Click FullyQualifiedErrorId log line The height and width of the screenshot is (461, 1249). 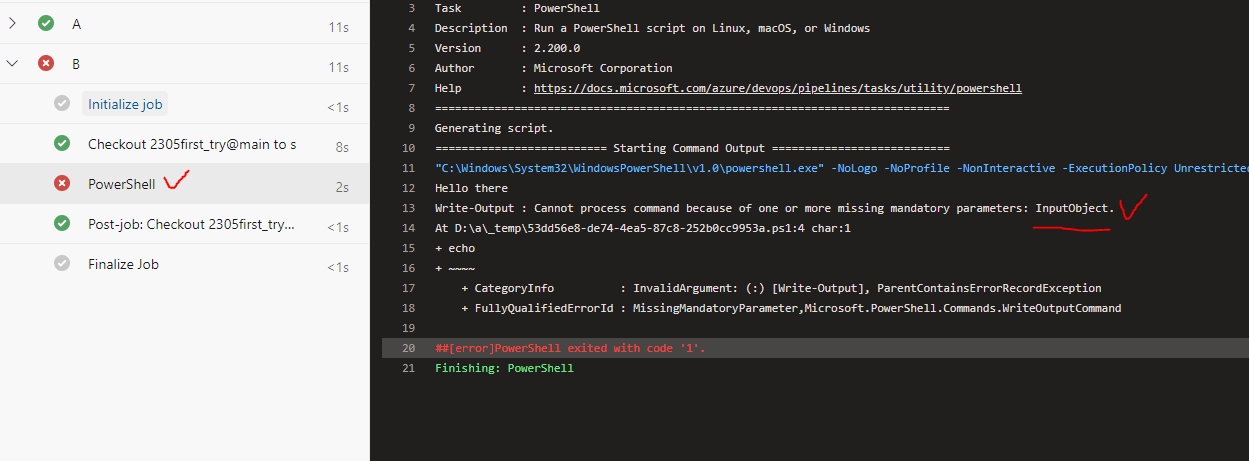pos(792,308)
